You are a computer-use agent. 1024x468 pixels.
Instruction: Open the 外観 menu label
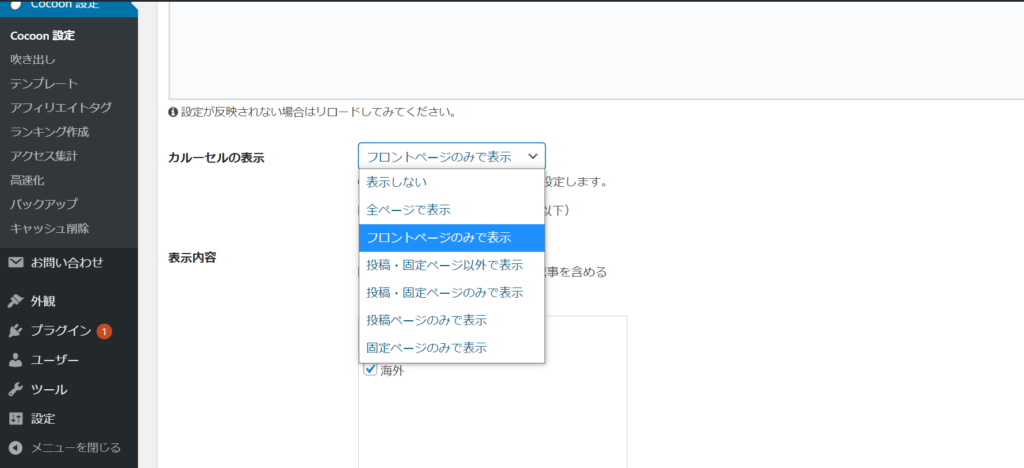click(x=43, y=302)
